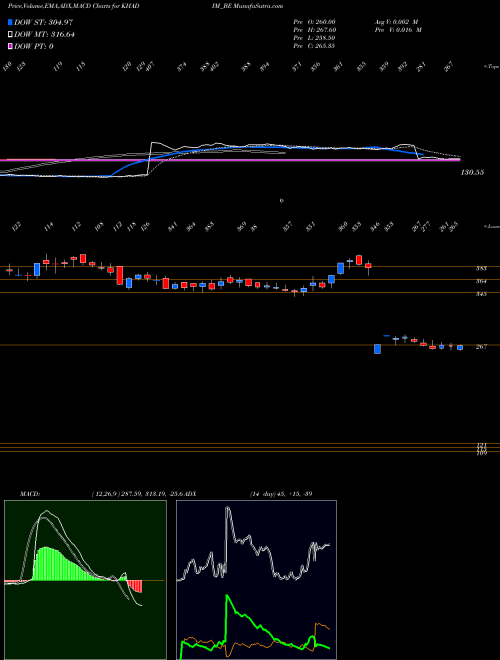This screenshot has height=660, width=500.
Task: Click the 385 price level label
Action: pos(481,268)
